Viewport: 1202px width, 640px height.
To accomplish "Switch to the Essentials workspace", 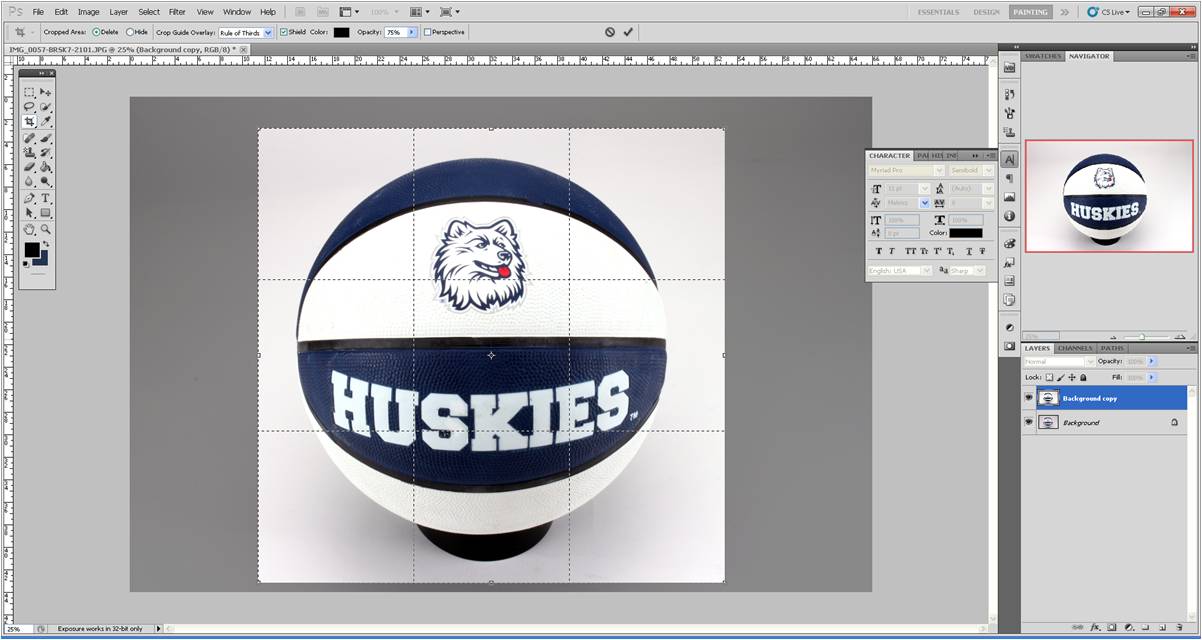I will (x=938, y=12).
